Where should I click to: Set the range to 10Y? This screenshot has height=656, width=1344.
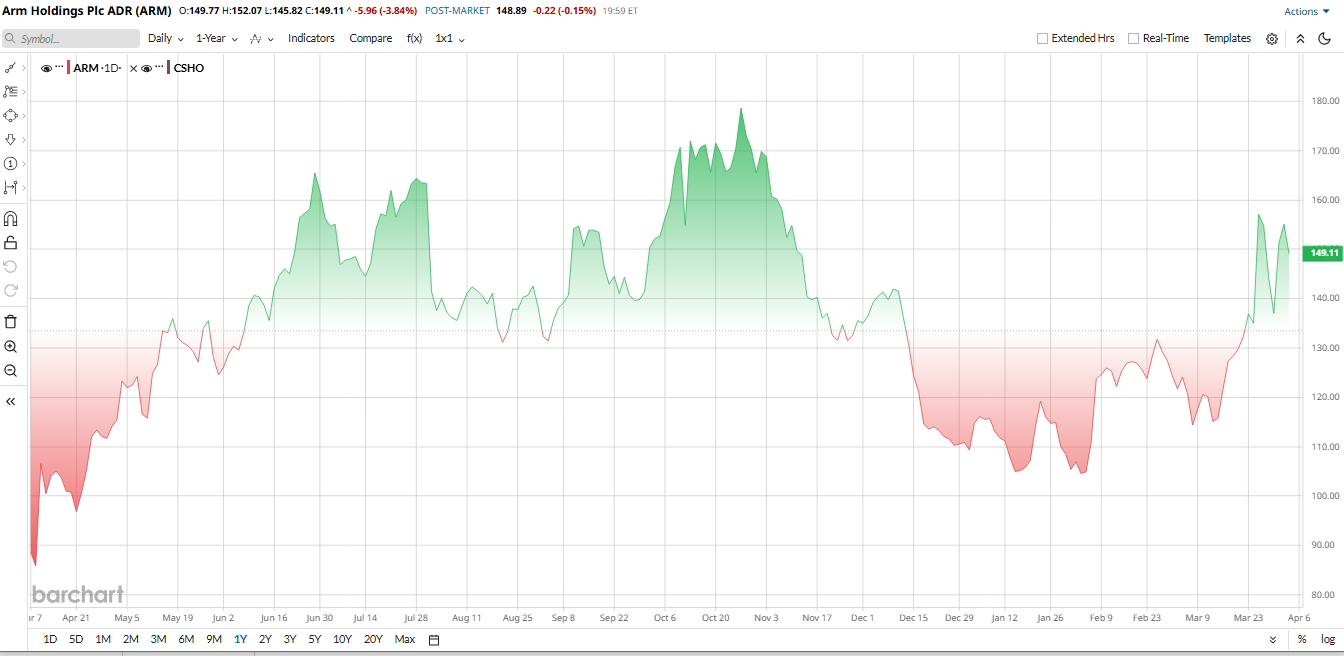(x=342, y=640)
